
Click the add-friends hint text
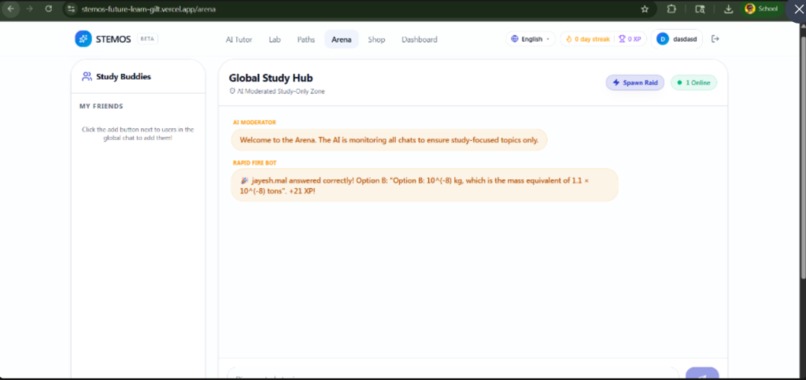tap(138, 134)
